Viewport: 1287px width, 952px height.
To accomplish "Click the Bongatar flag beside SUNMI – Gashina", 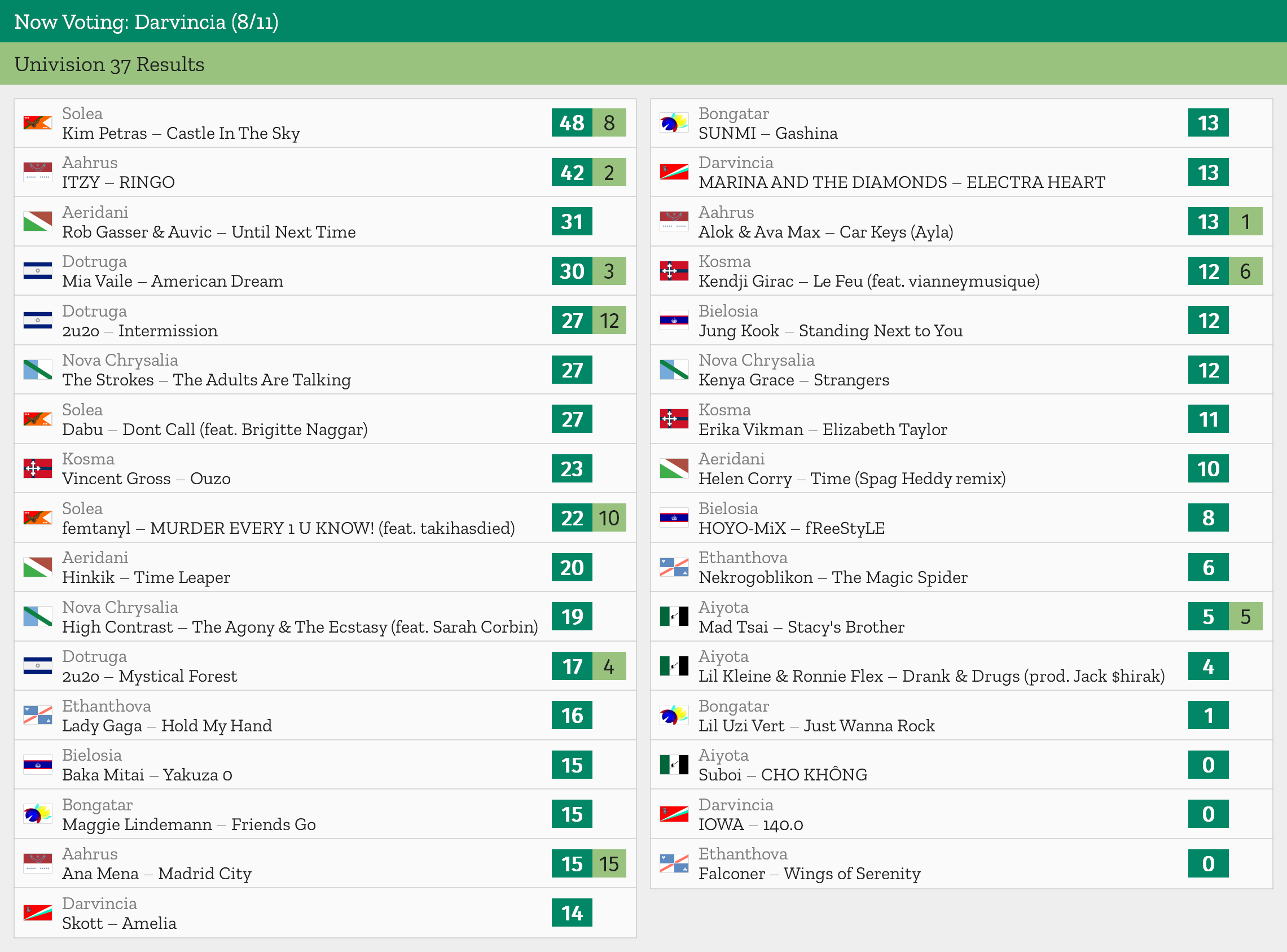I will [x=674, y=123].
